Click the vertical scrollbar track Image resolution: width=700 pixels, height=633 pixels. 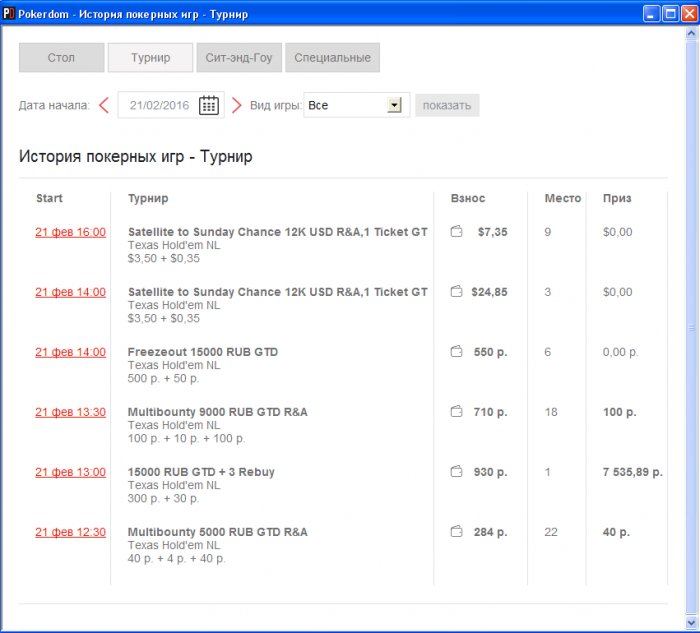click(691, 328)
